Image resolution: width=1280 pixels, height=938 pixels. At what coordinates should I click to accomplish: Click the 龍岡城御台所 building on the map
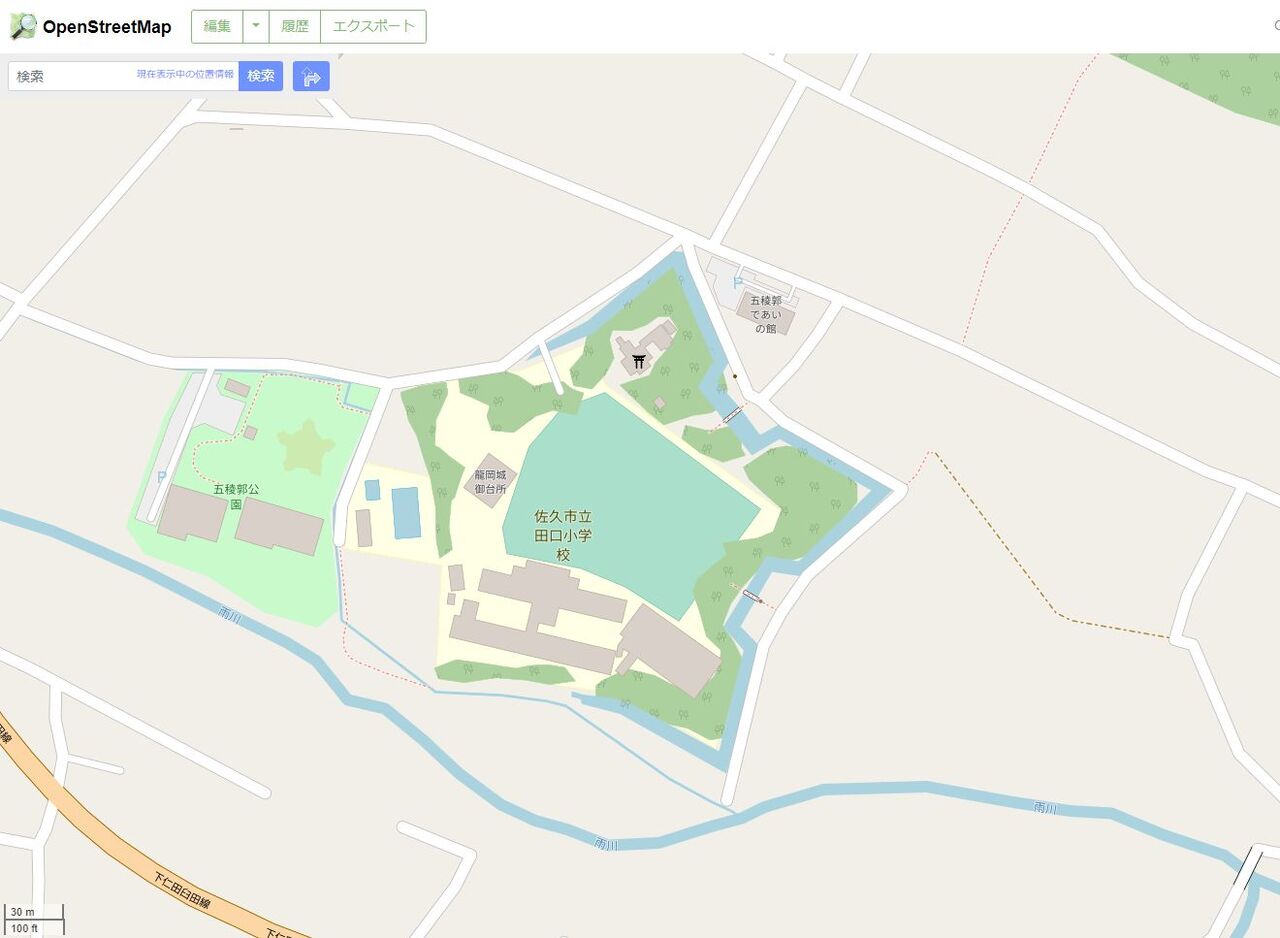tap(490, 481)
